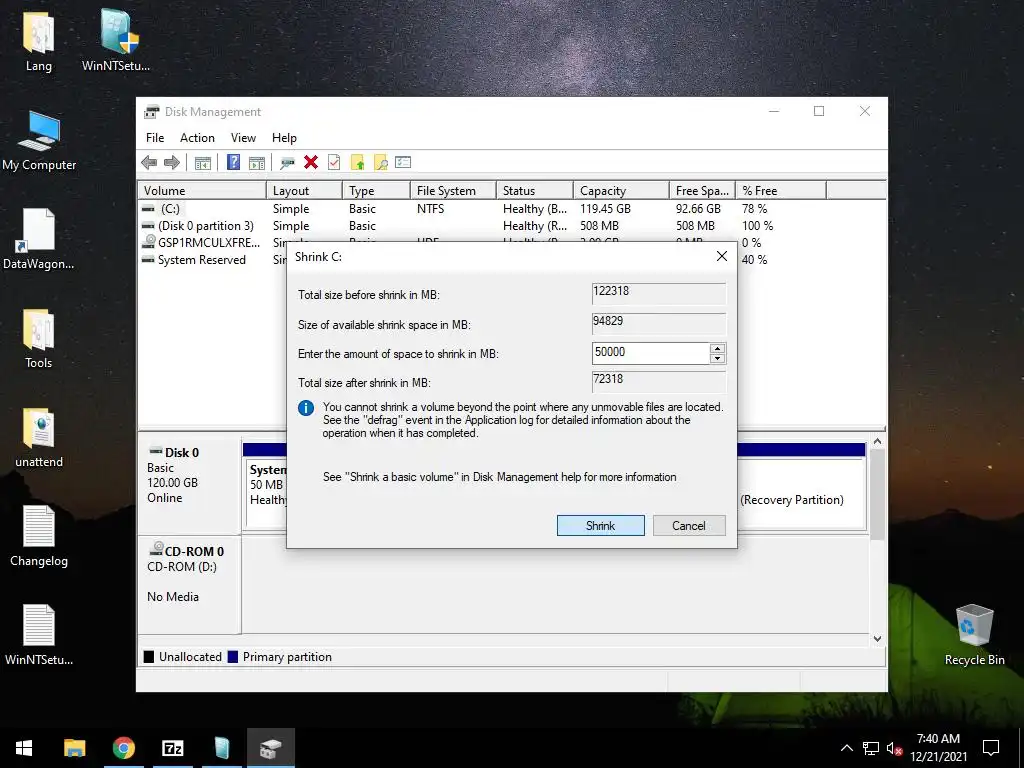The width and height of the screenshot is (1024, 768).
Task: Open the Lang folder on desktop
Action: (39, 40)
